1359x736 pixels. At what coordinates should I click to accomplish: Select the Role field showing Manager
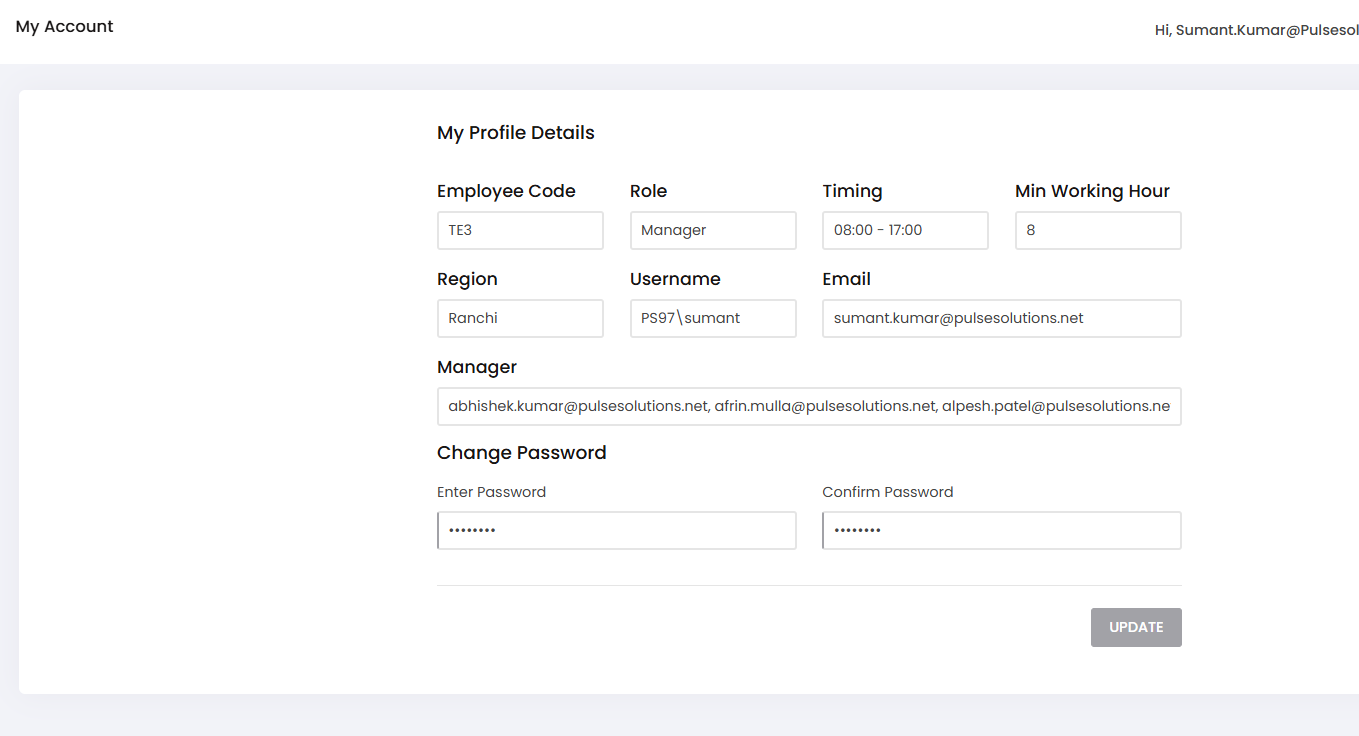pyautogui.click(x=713, y=230)
